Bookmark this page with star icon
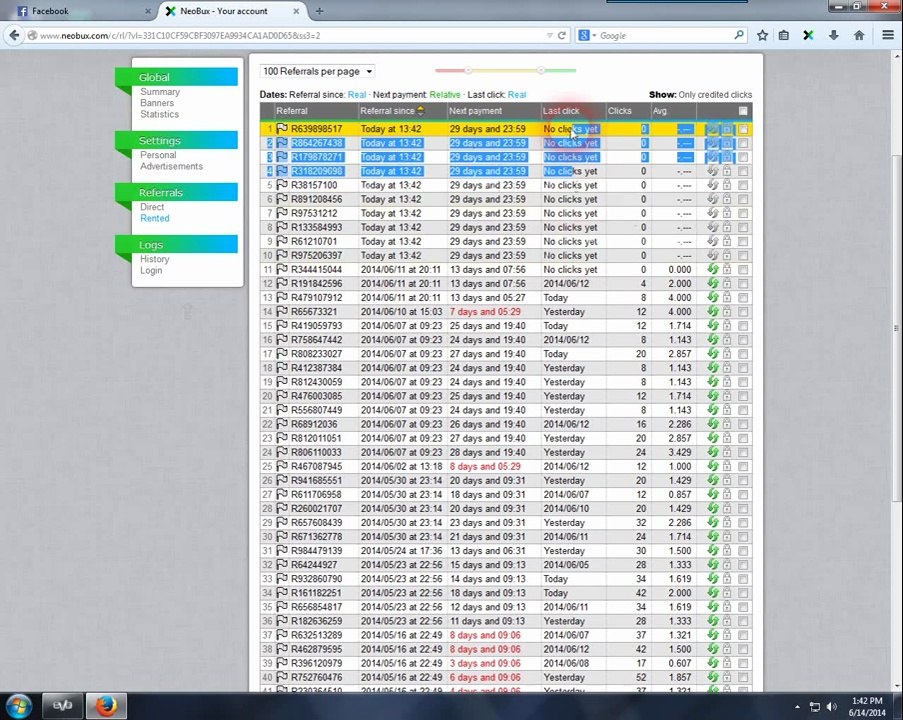Viewport: 903px width, 720px height. (x=762, y=35)
